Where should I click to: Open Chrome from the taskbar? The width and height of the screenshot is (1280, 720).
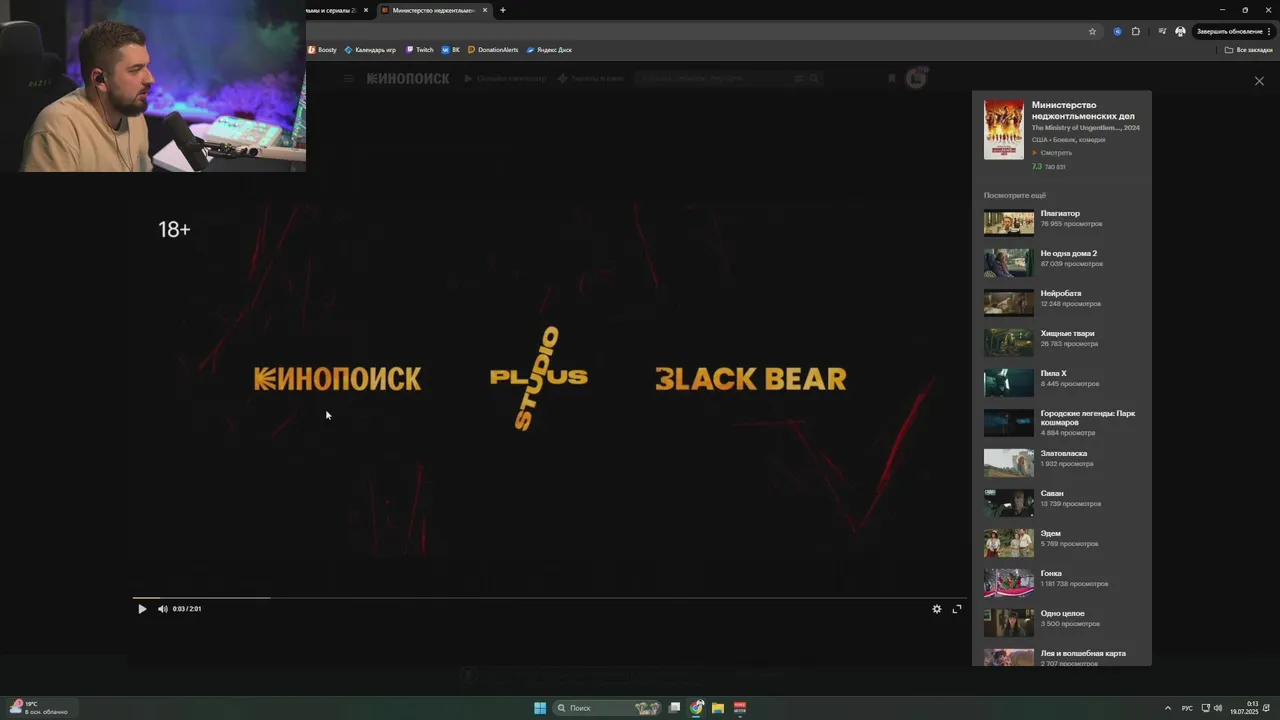pos(697,708)
